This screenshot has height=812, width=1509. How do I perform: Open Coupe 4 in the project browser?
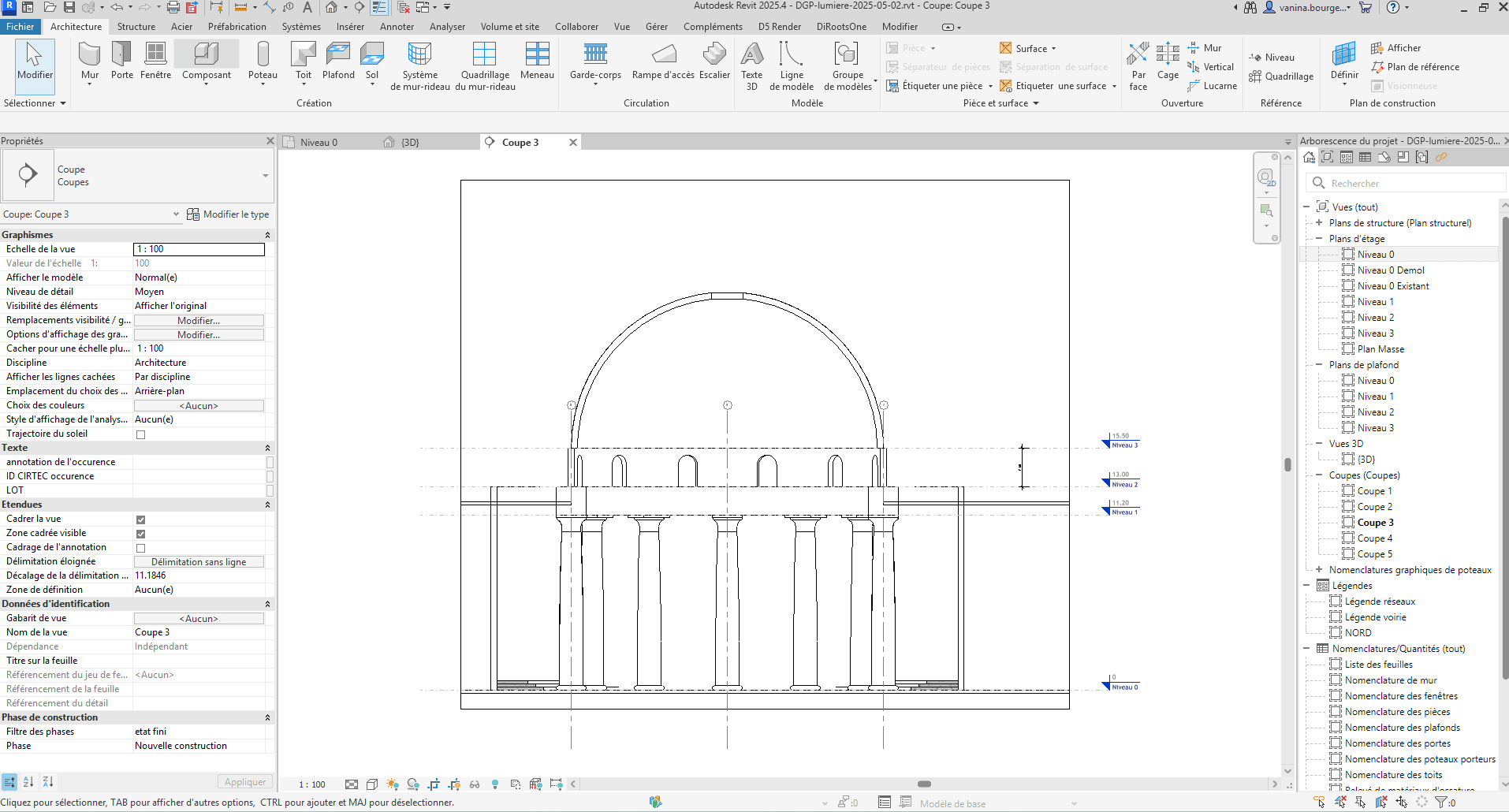pos(1374,538)
